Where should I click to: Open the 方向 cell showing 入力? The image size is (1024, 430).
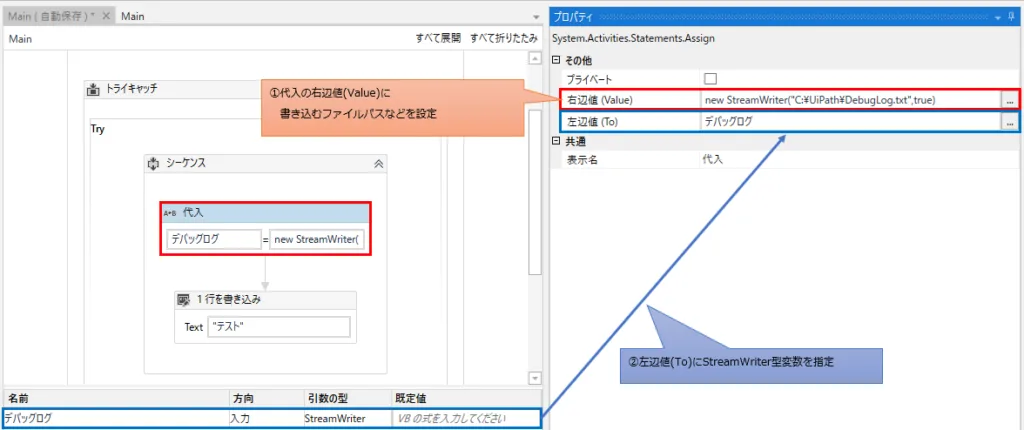[264, 418]
